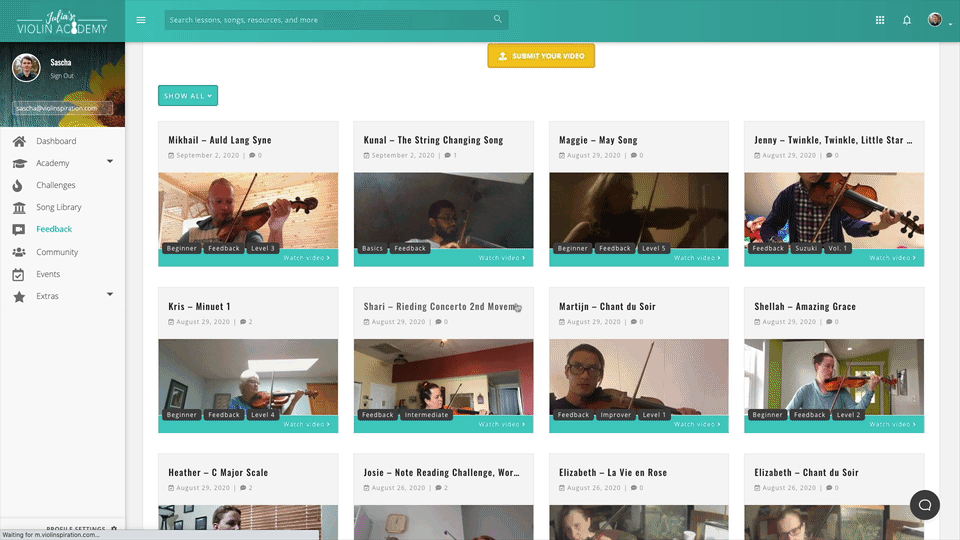The image size is (960, 540).
Task: Click the calendar icon on Maggie's card
Action: 562,156
